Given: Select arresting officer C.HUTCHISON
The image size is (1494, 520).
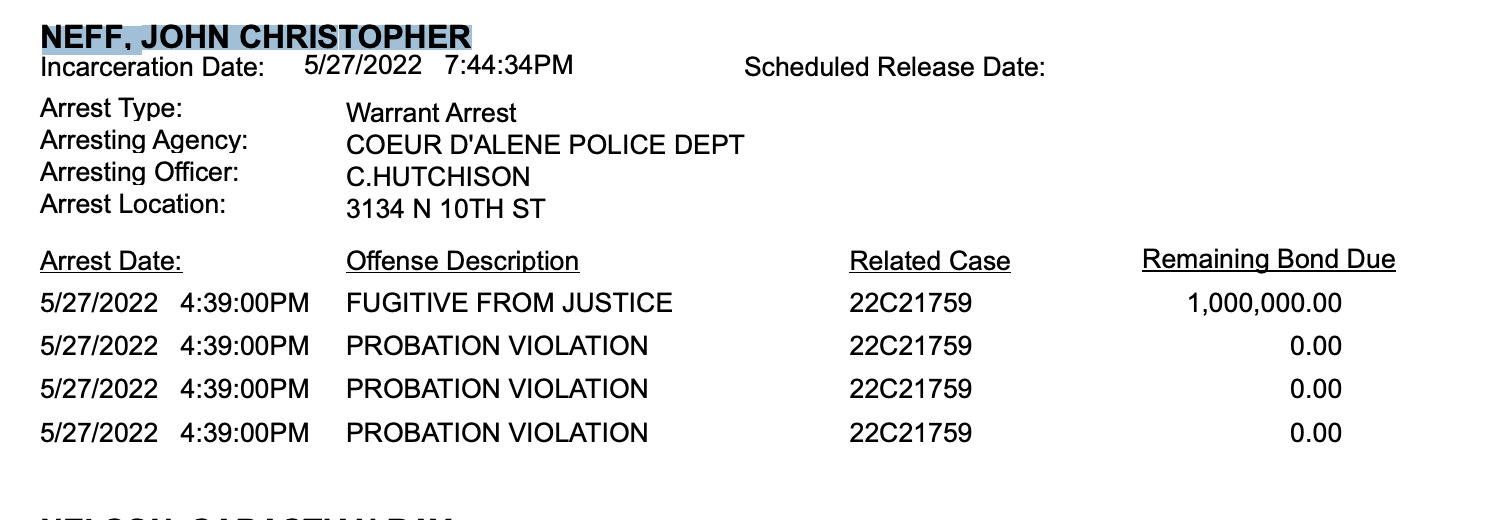Looking at the screenshot, I should pyautogui.click(x=438, y=177).
